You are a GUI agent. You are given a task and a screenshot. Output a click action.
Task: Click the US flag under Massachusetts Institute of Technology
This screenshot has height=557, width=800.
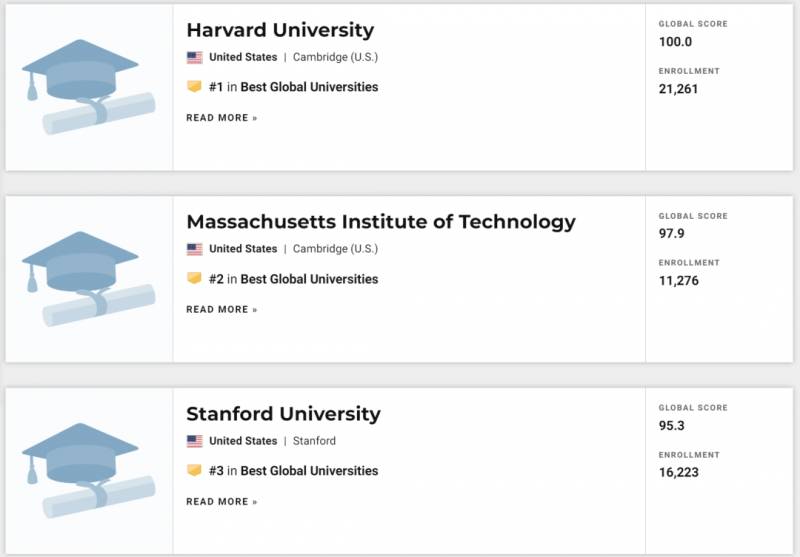click(x=194, y=249)
